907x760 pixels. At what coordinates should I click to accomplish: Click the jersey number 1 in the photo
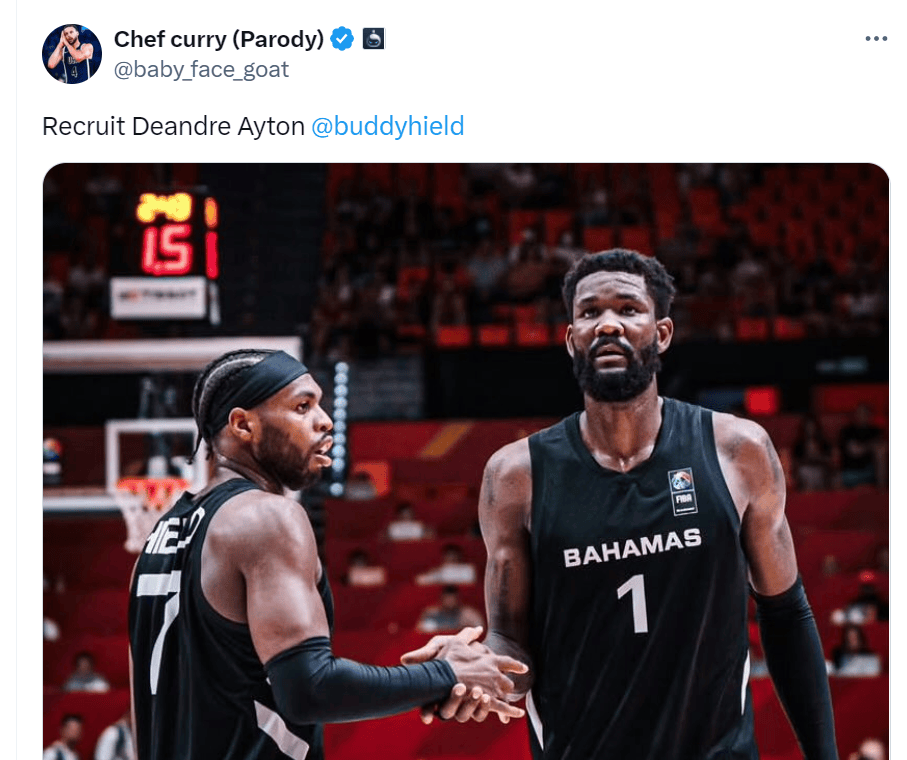tap(635, 605)
